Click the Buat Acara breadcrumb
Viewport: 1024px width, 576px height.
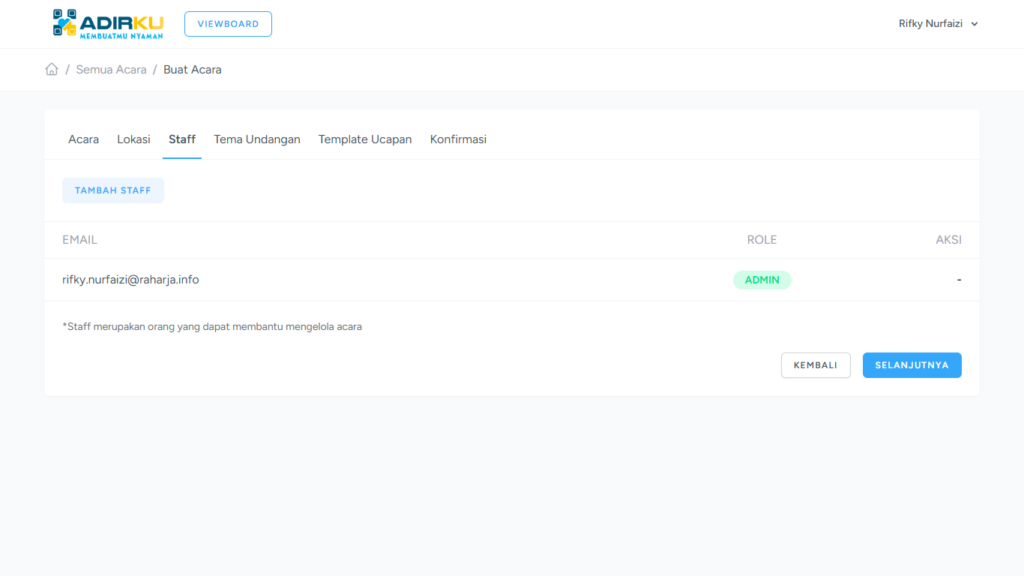(192, 70)
